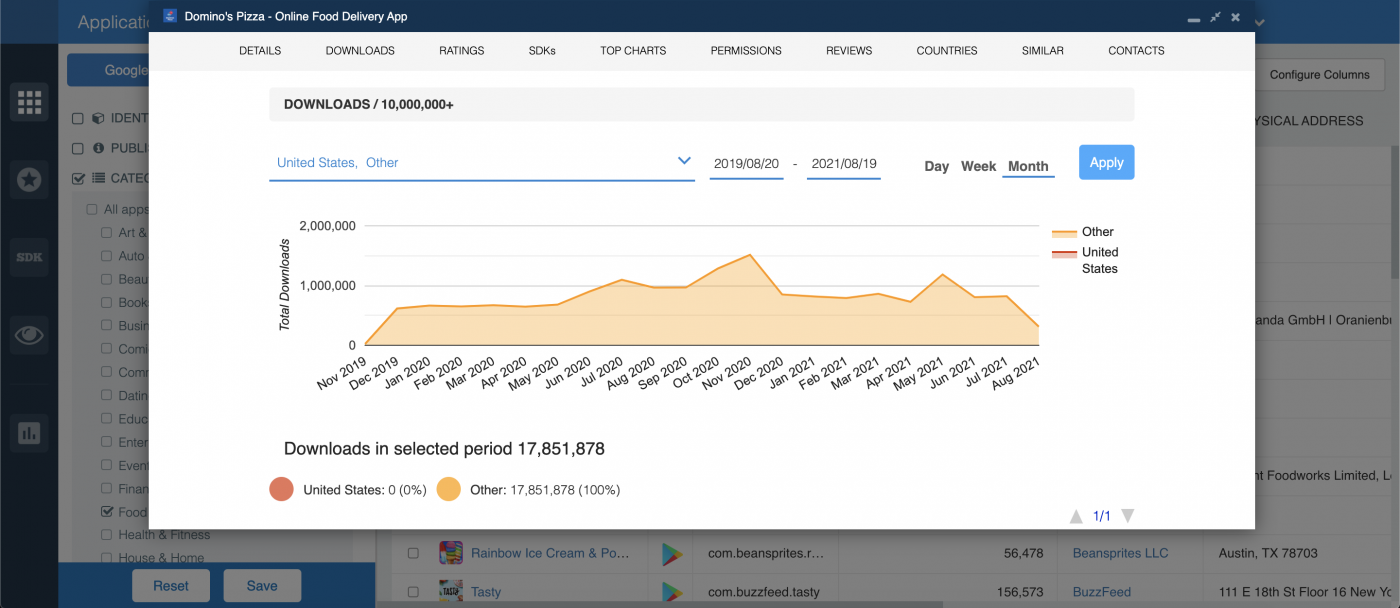Click the Configure Columns button

click(1320, 74)
